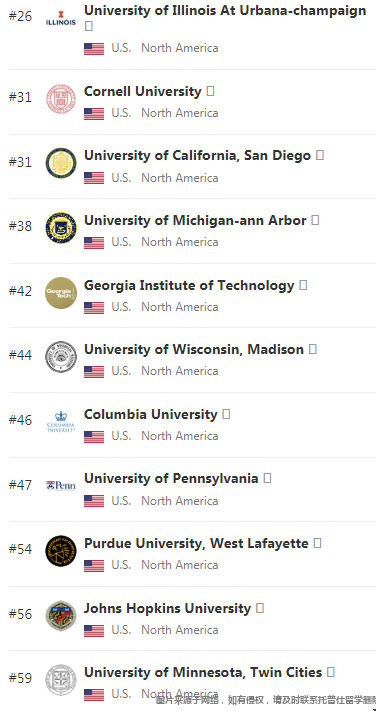Open University of California, San Diego link

197,156
